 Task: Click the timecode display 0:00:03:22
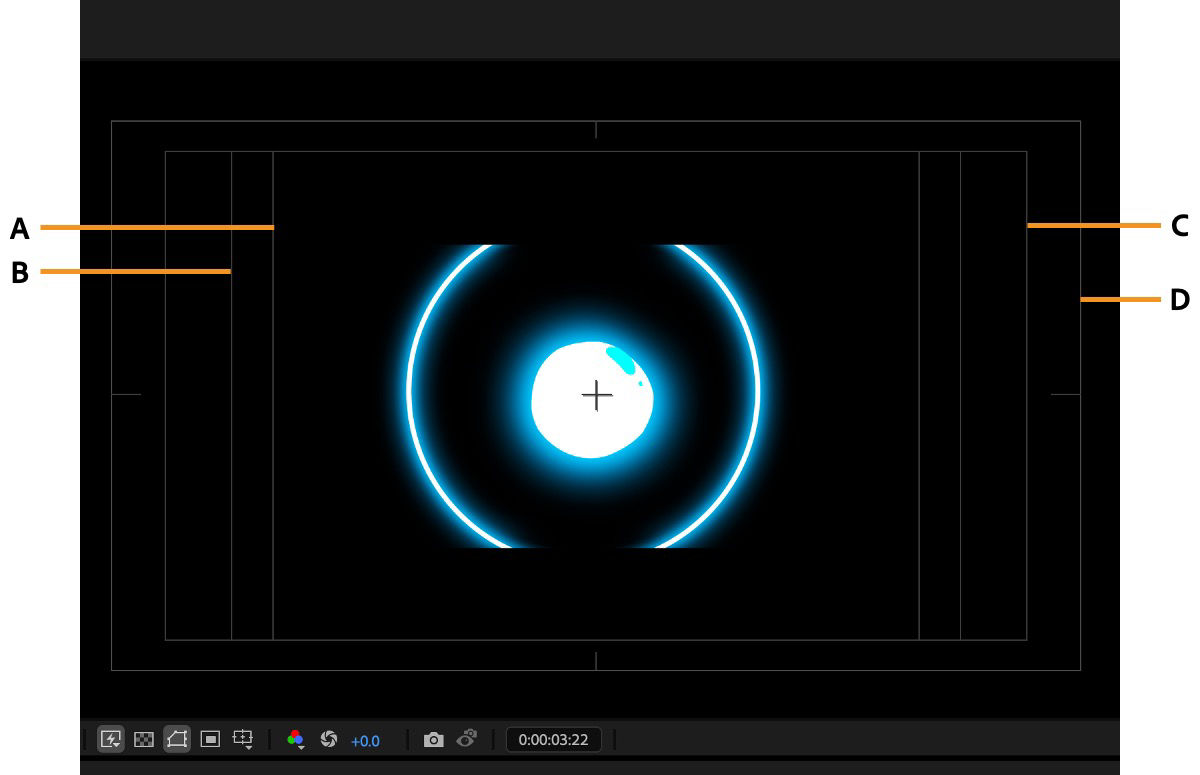click(x=554, y=740)
